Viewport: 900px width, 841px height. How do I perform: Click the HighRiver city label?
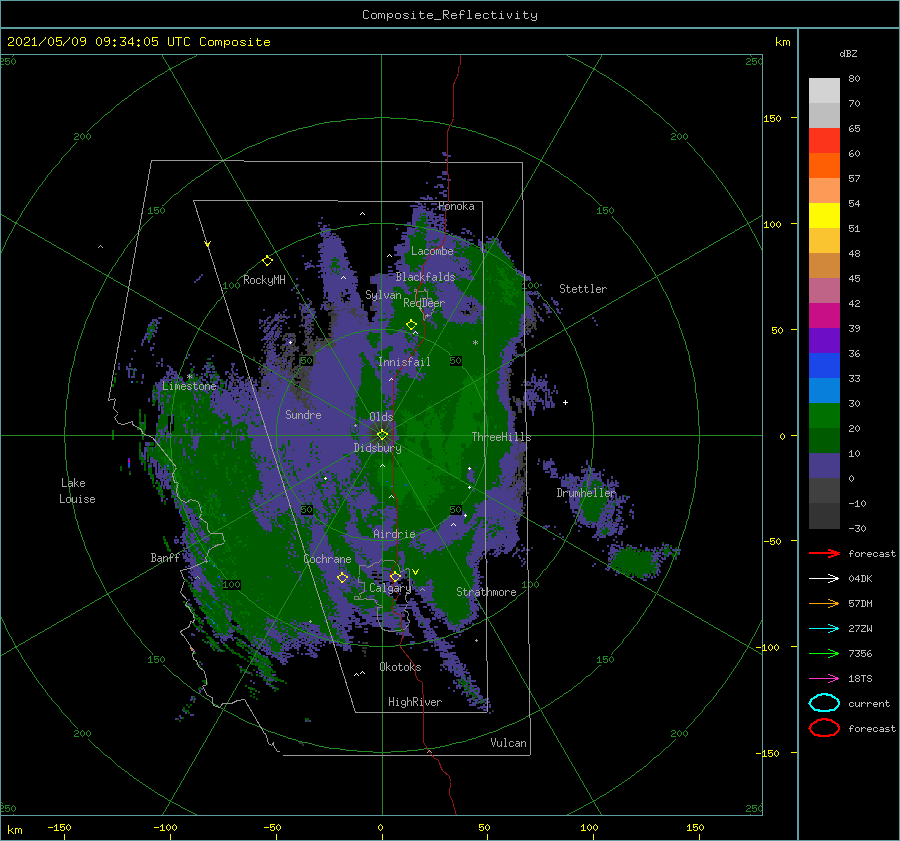click(x=415, y=702)
